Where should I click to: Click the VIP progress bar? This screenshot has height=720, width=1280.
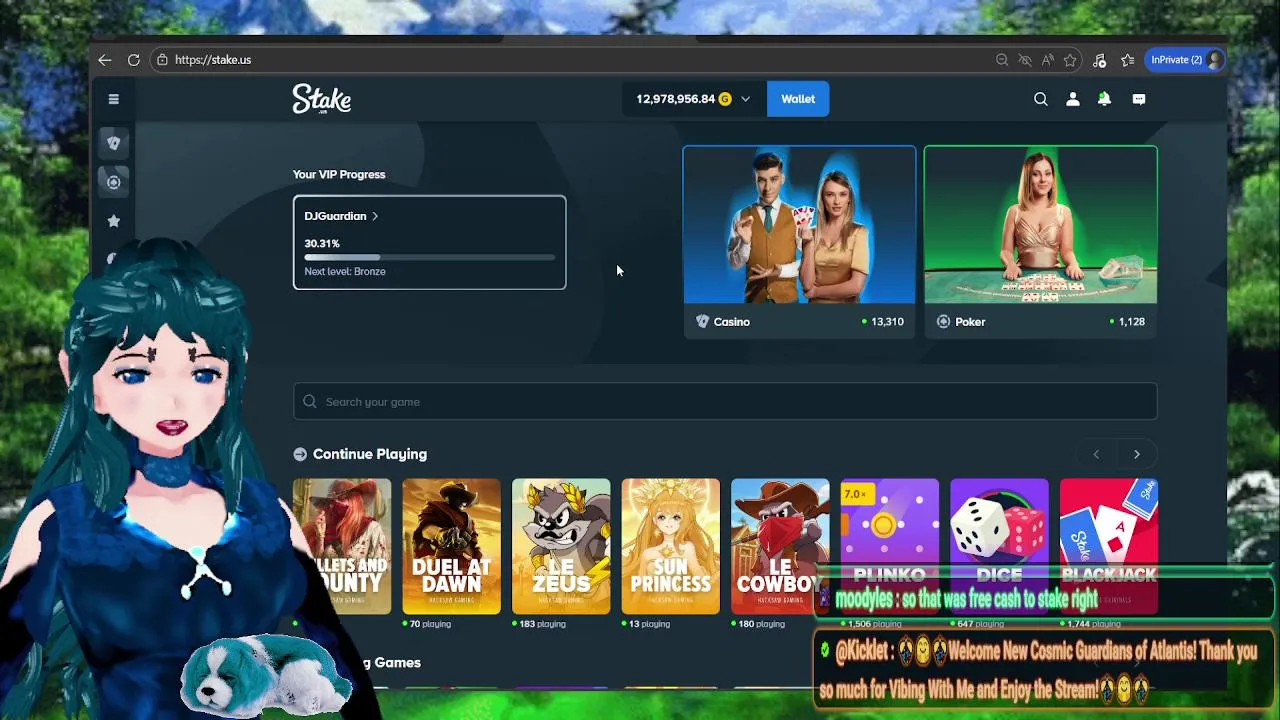[429, 257]
